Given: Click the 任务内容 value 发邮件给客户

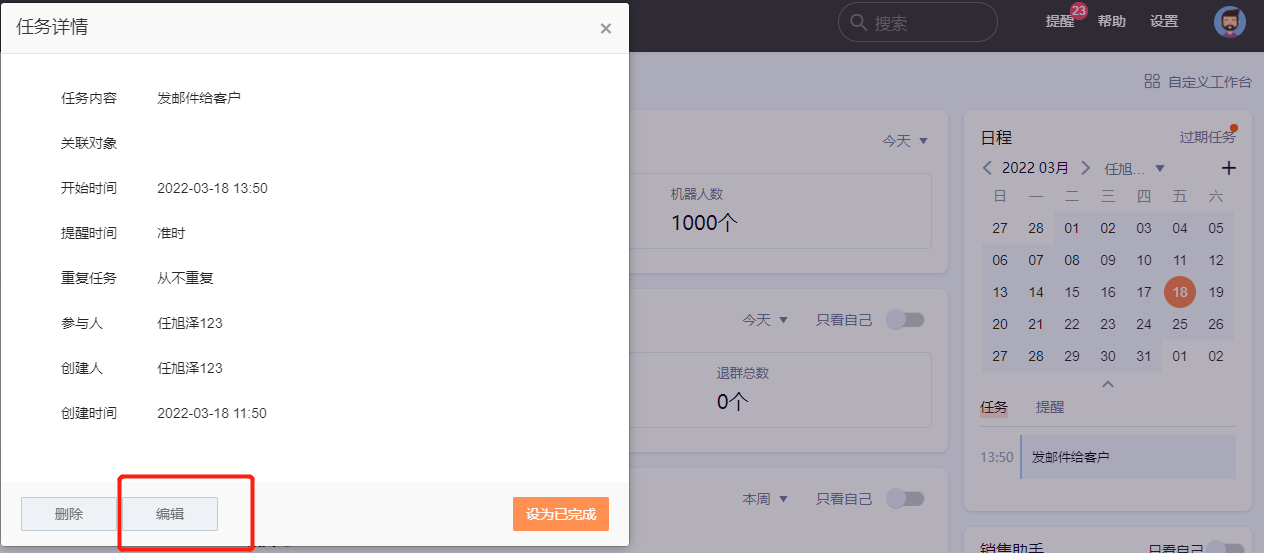Looking at the screenshot, I should click(199, 98).
